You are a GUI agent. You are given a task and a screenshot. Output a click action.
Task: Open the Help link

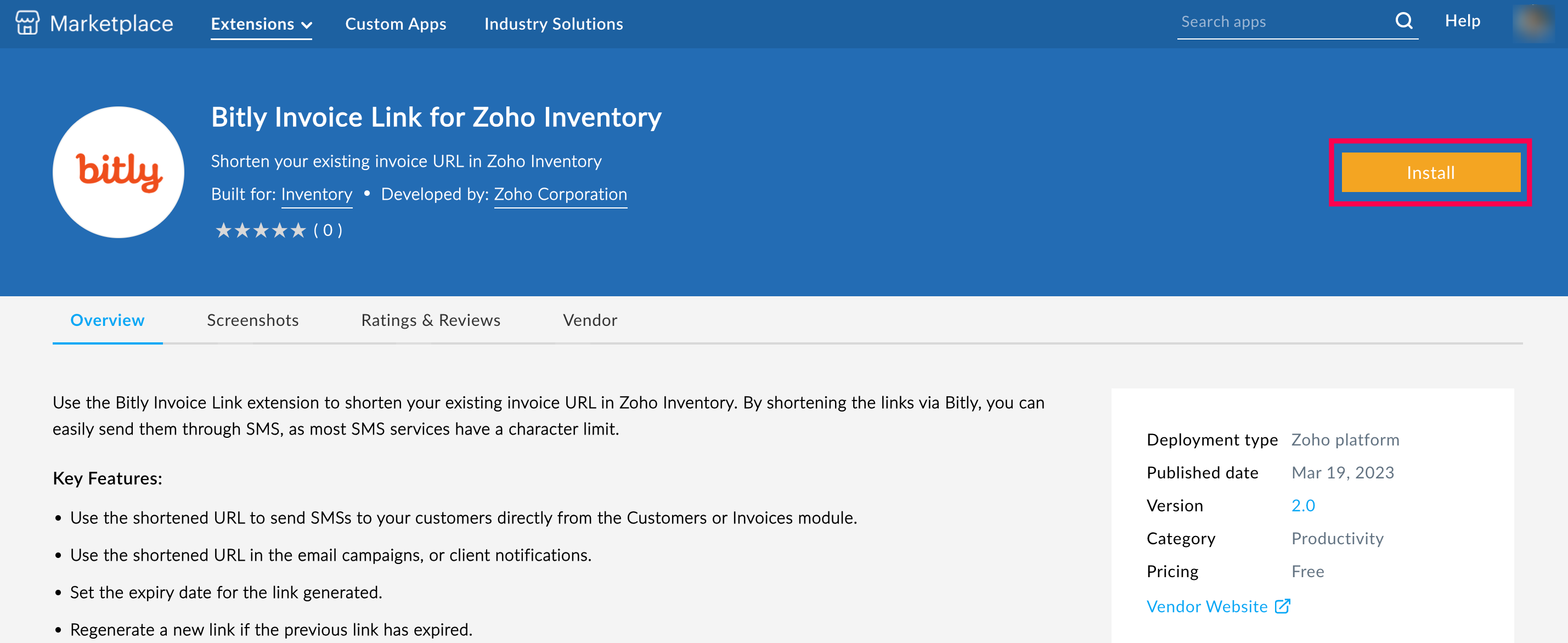pyautogui.click(x=1462, y=21)
